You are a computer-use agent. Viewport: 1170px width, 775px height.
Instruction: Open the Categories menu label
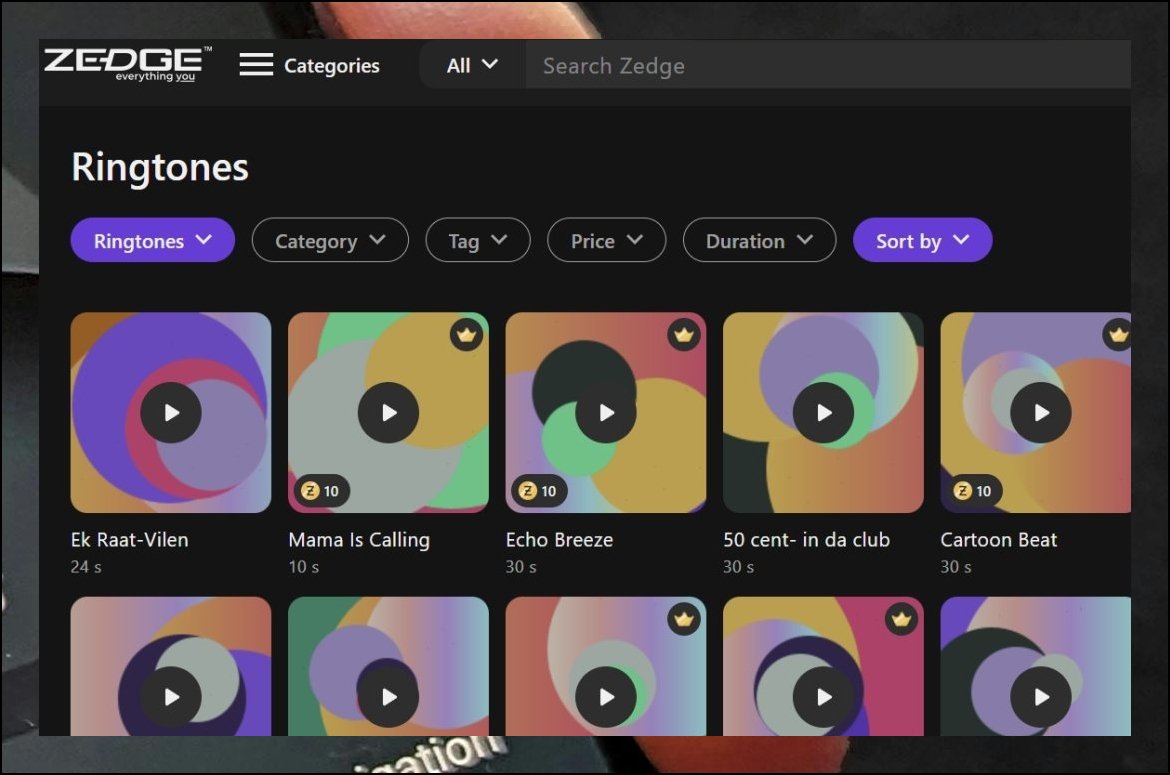click(331, 66)
